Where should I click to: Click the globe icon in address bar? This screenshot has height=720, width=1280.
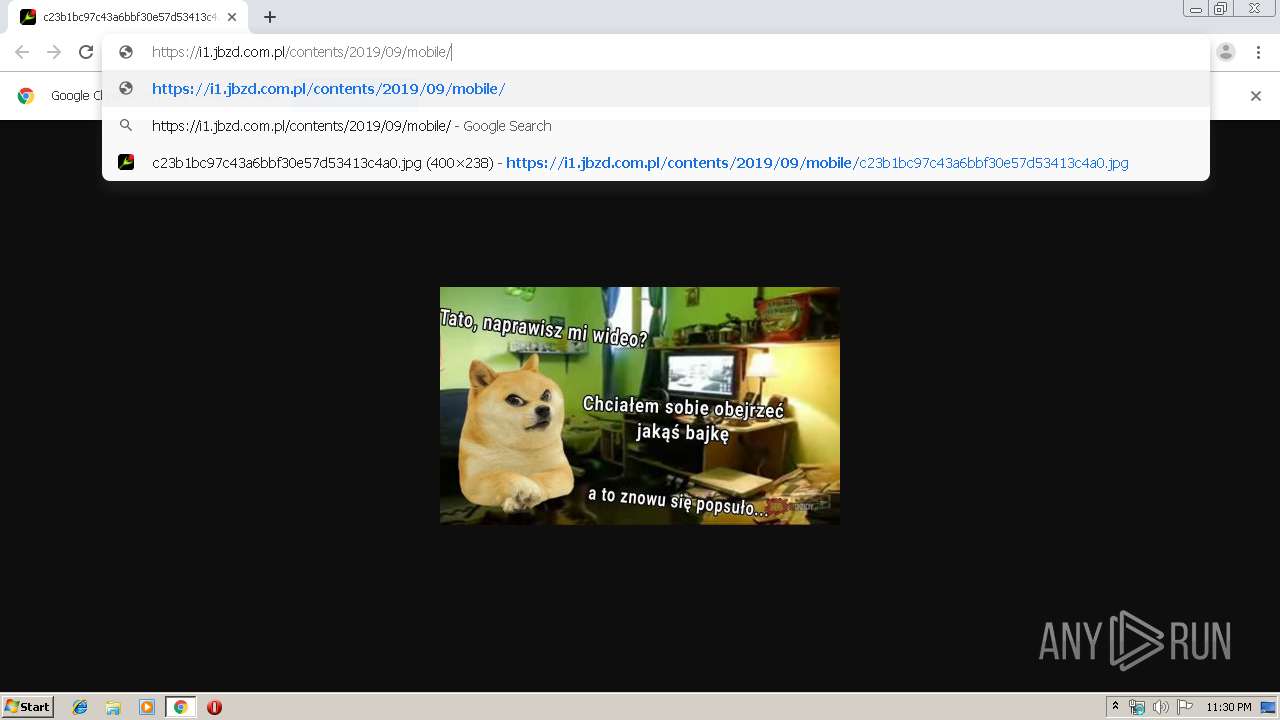[126, 52]
